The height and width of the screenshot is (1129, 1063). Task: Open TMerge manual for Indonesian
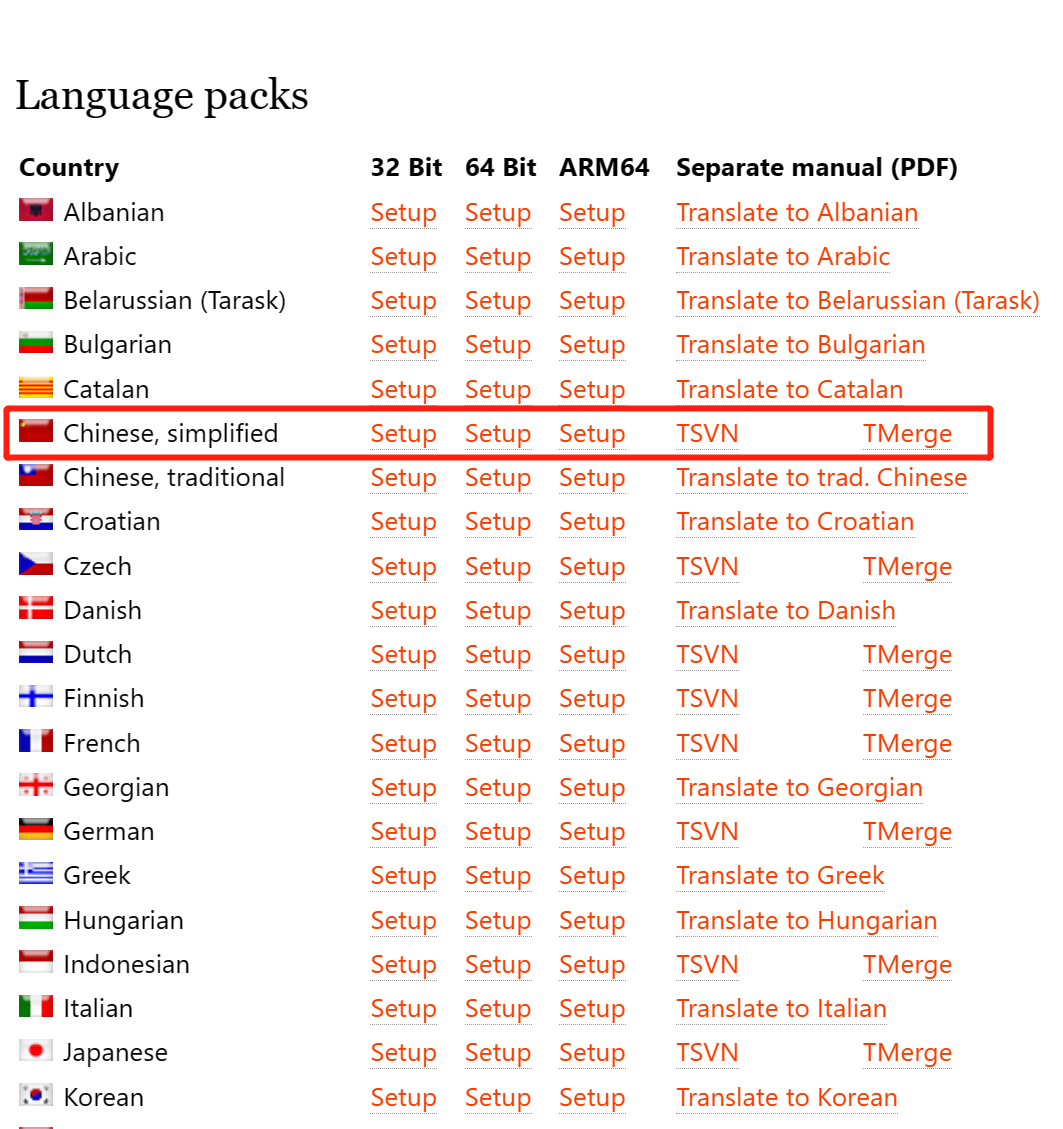pos(907,965)
